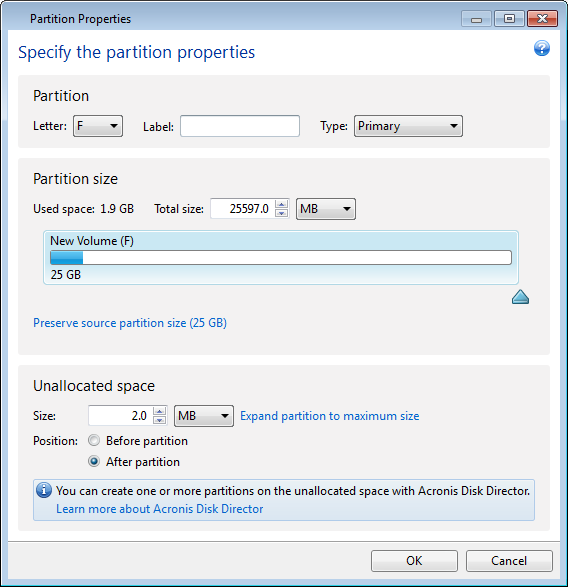Select the Before partition radio button

pyautogui.click(x=94, y=441)
